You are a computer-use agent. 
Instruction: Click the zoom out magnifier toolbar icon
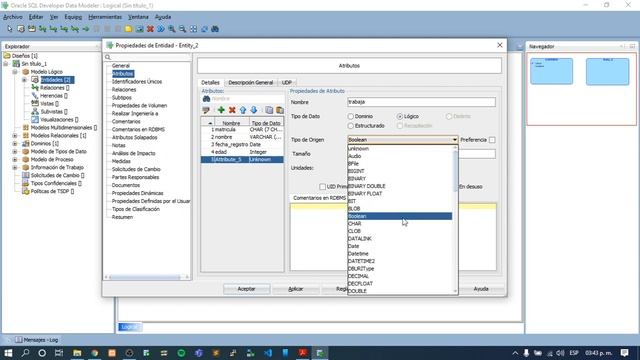(182, 29)
